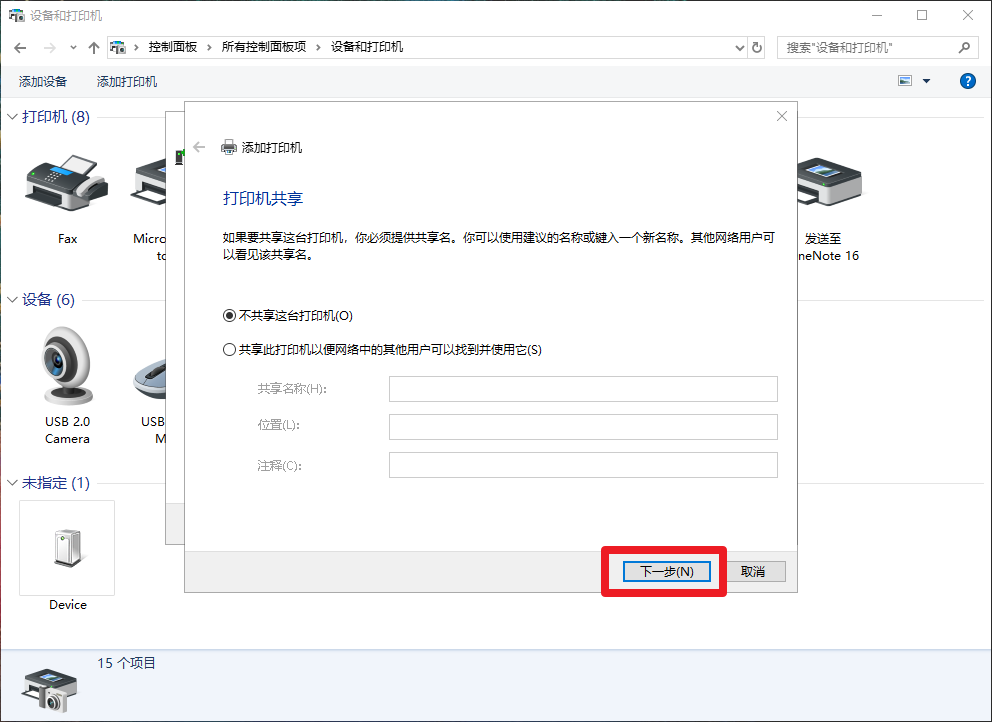This screenshot has width=992, height=722.
Task: Open the view options dropdown arrow
Action: point(926,81)
